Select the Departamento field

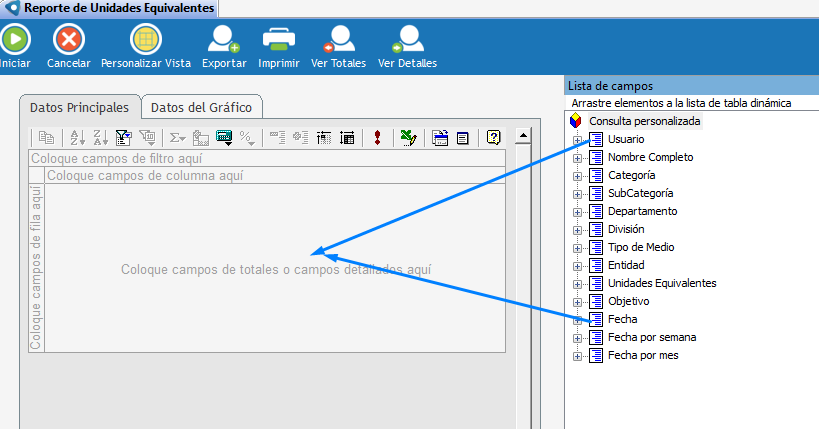pos(642,211)
